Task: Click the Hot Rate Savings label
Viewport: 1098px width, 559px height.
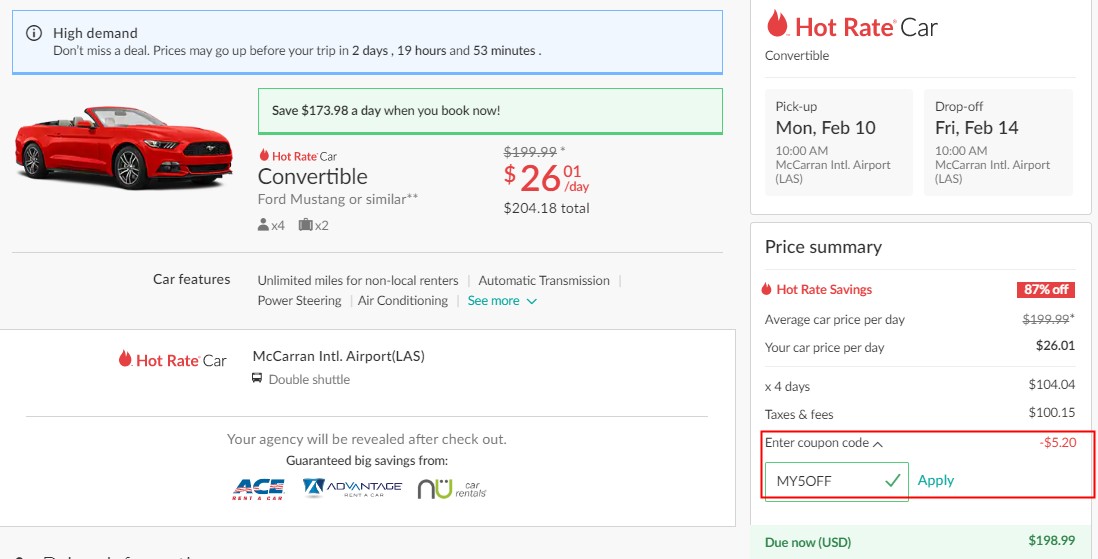Action: pos(824,289)
